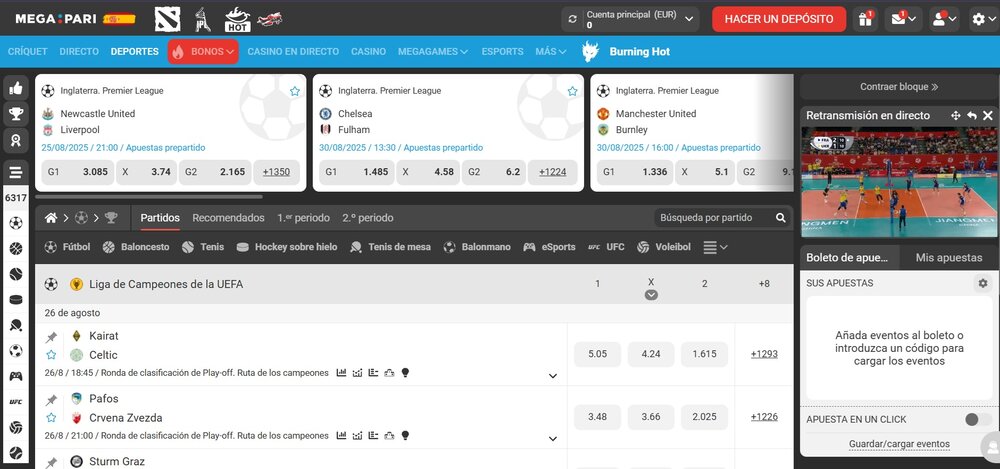The image size is (1000, 469).
Task: Open statistics chart icon for Kairat match
Action: [x=341, y=373]
